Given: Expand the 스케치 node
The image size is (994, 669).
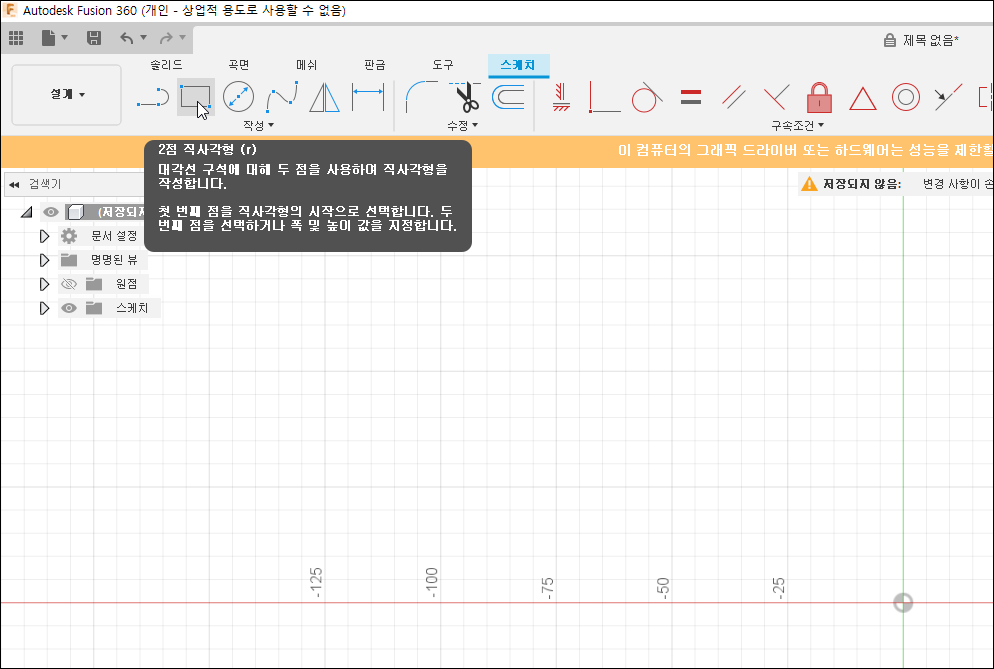Looking at the screenshot, I should pyautogui.click(x=44, y=308).
